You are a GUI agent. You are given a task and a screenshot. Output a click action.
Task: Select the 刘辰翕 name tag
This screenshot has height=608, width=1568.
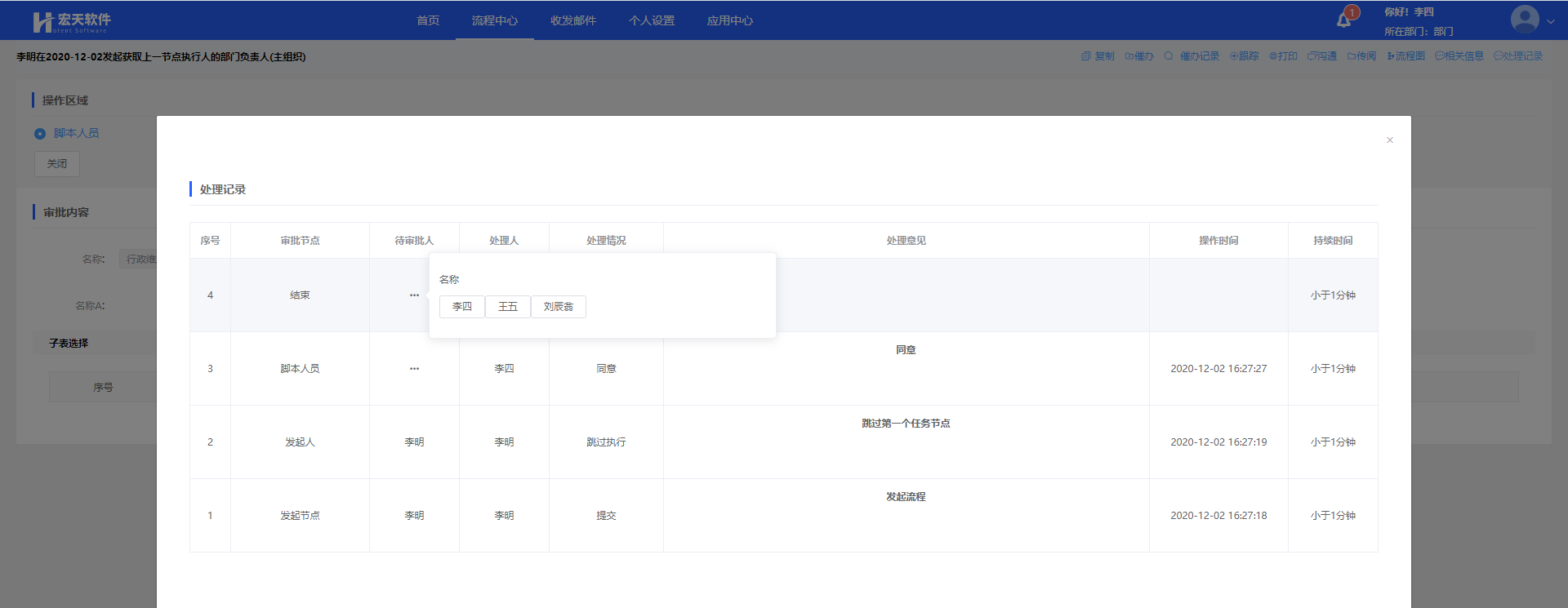(559, 307)
